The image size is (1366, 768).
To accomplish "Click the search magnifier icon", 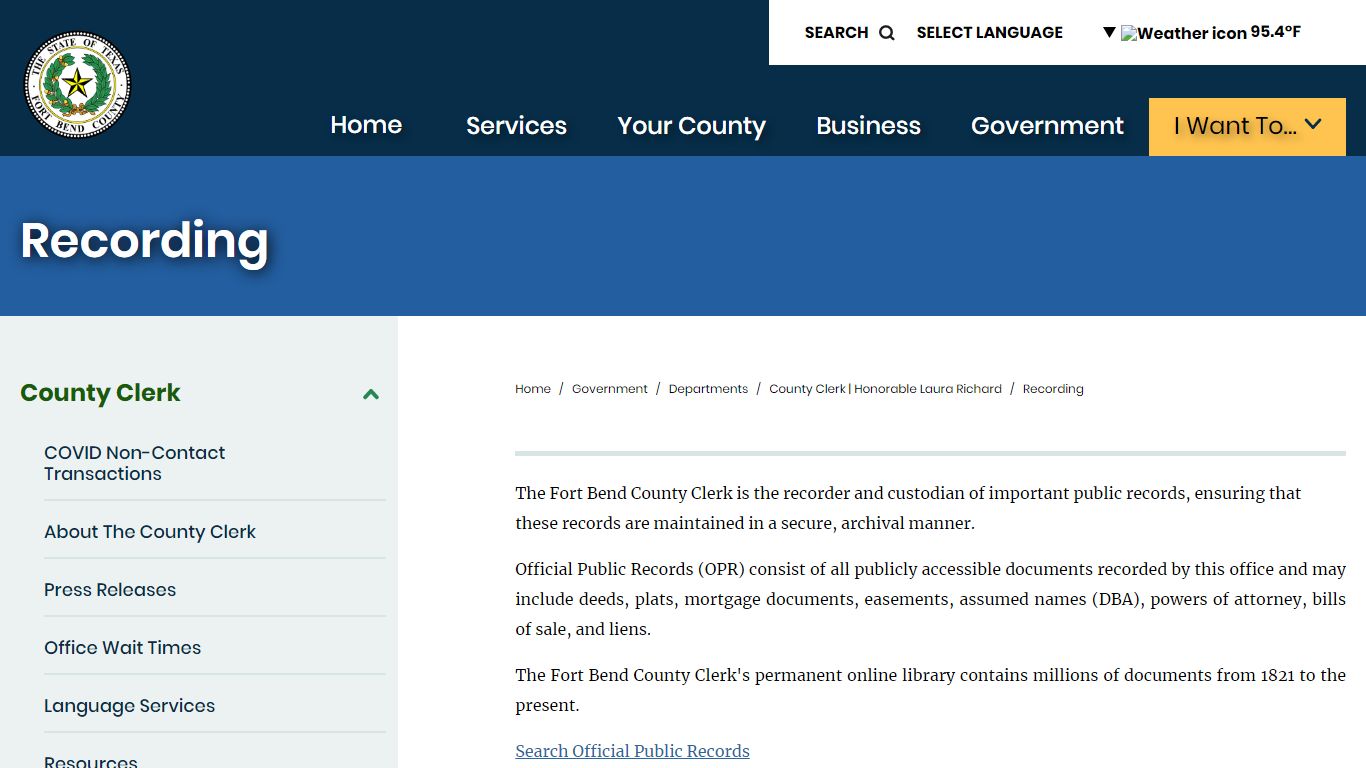I will click(x=887, y=33).
